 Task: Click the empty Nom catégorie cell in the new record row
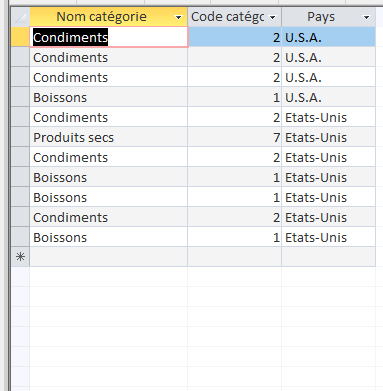point(109,257)
